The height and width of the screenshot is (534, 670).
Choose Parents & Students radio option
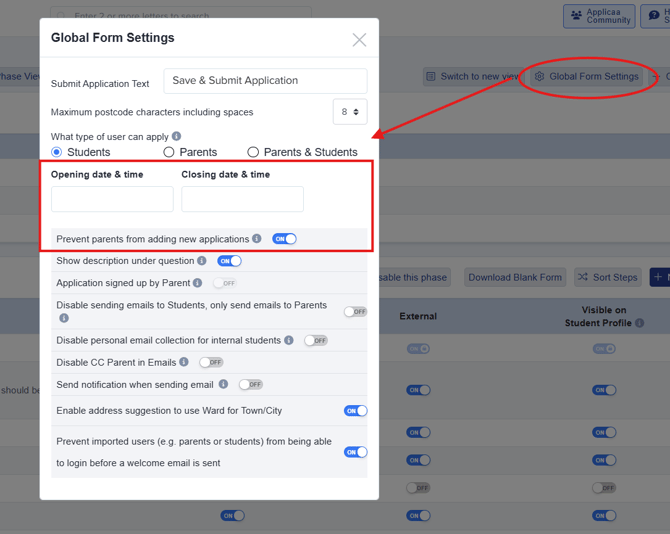[253, 152]
